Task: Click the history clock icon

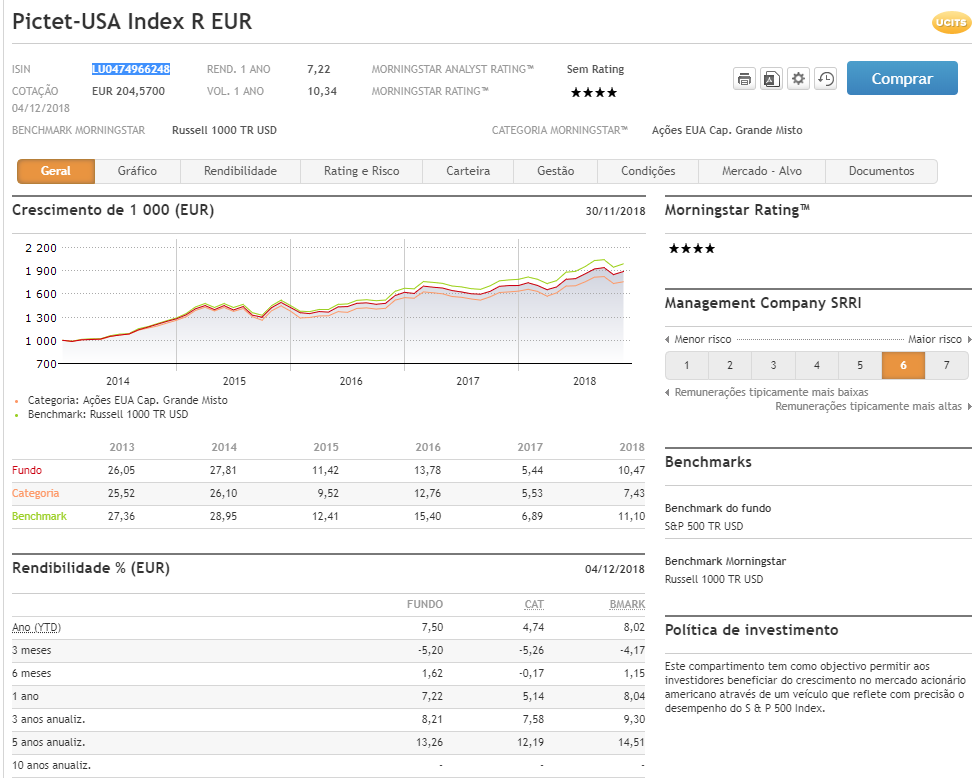Action: [x=825, y=79]
